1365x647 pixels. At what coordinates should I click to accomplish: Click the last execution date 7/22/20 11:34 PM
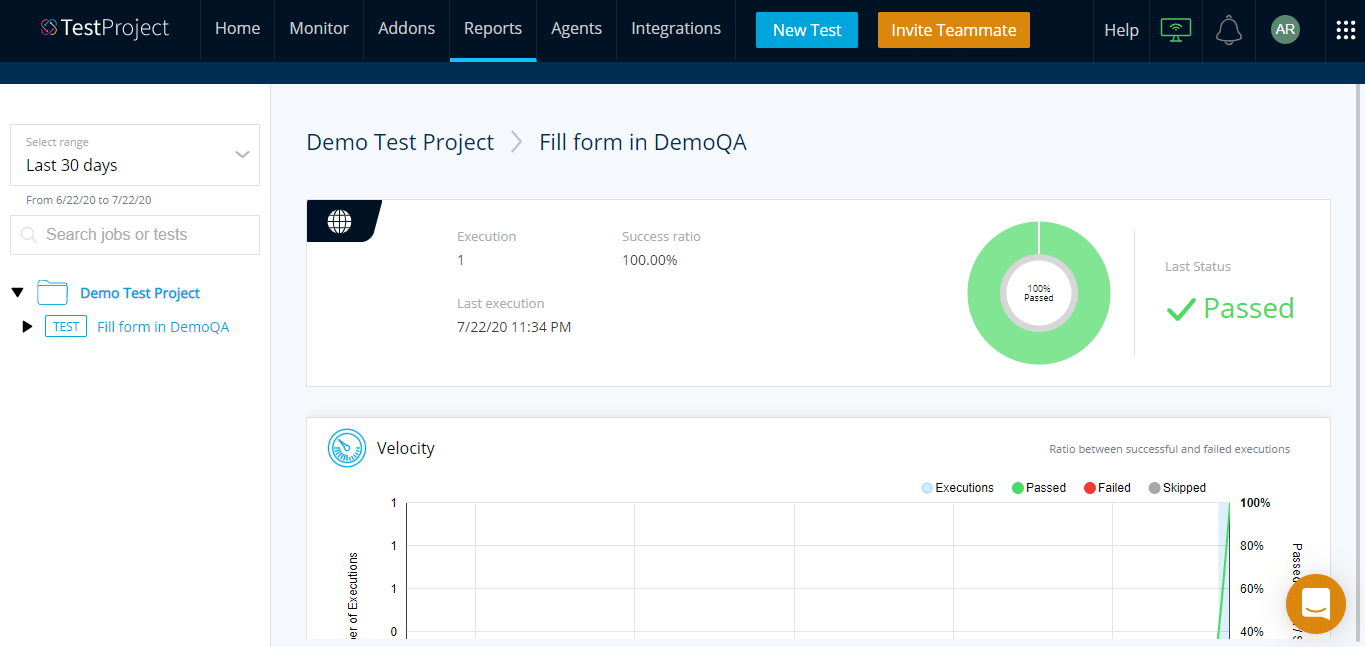pyautogui.click(x=514, y=327)
